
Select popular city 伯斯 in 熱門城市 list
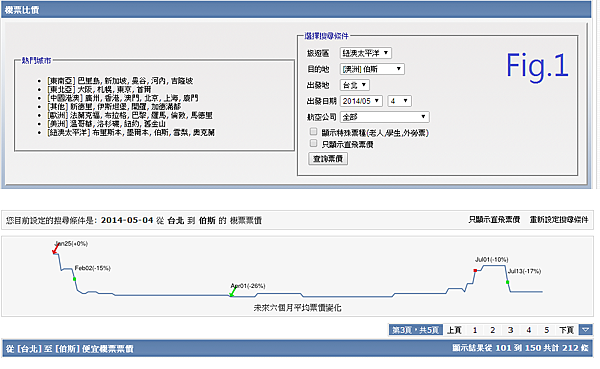coord(161,132)
